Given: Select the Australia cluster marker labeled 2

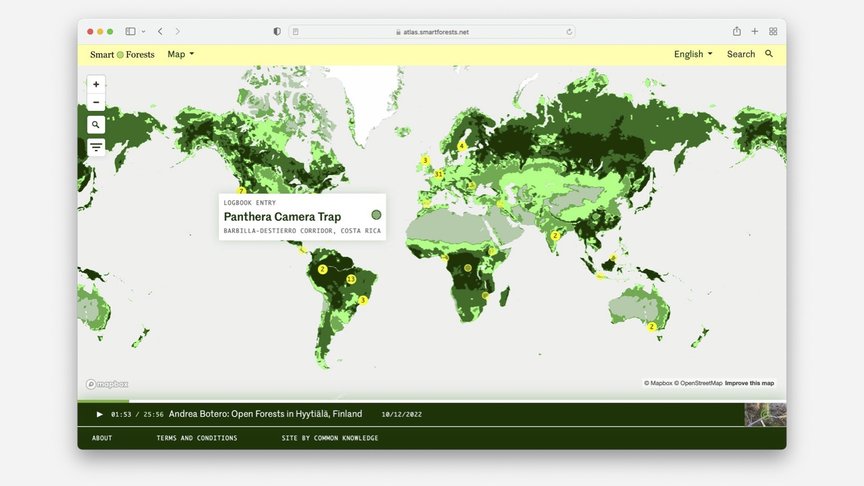Looking at the screenshot, I should [651, 326].
